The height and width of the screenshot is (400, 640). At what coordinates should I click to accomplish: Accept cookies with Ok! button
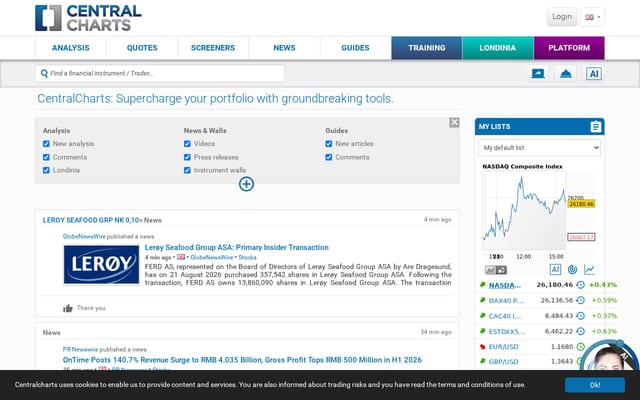click(595, 385)
